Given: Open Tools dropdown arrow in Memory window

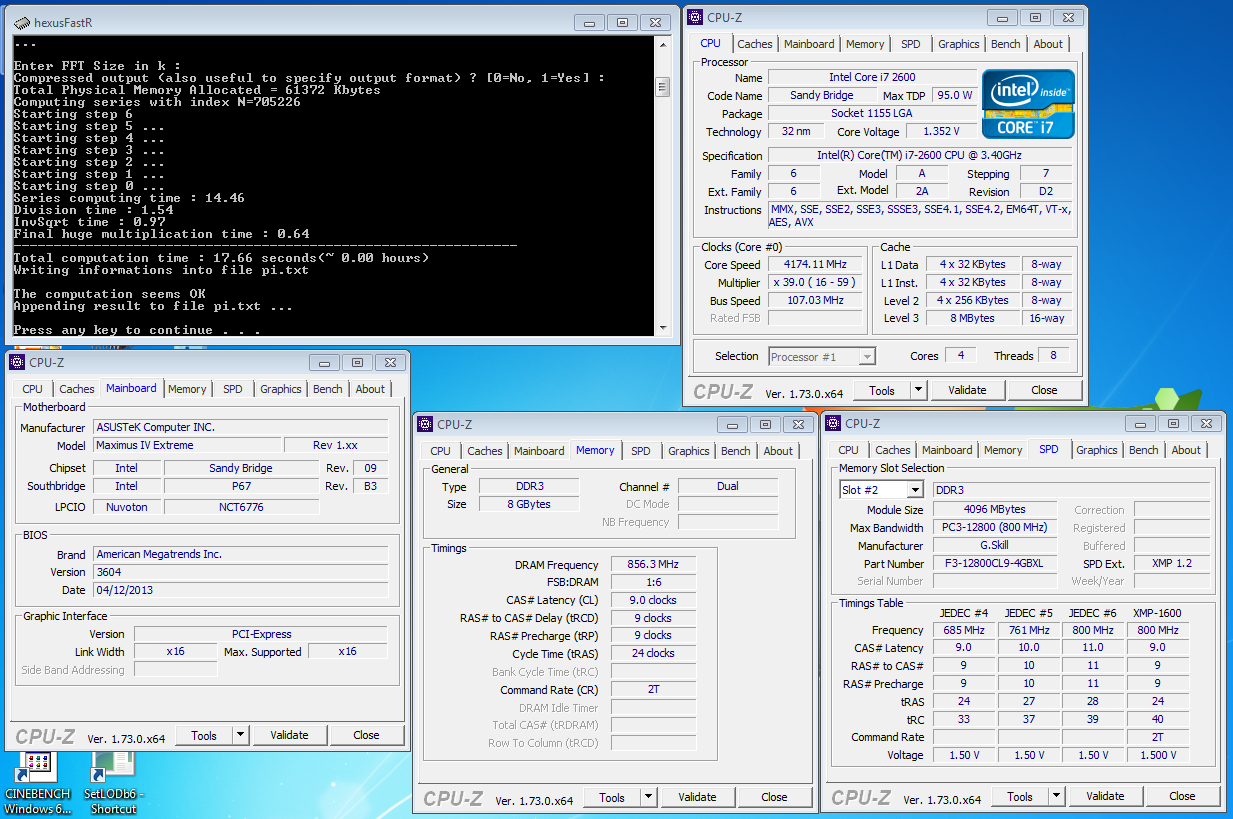Looking at the screenshot, I should pyautogui.click(x=649, y=797).
